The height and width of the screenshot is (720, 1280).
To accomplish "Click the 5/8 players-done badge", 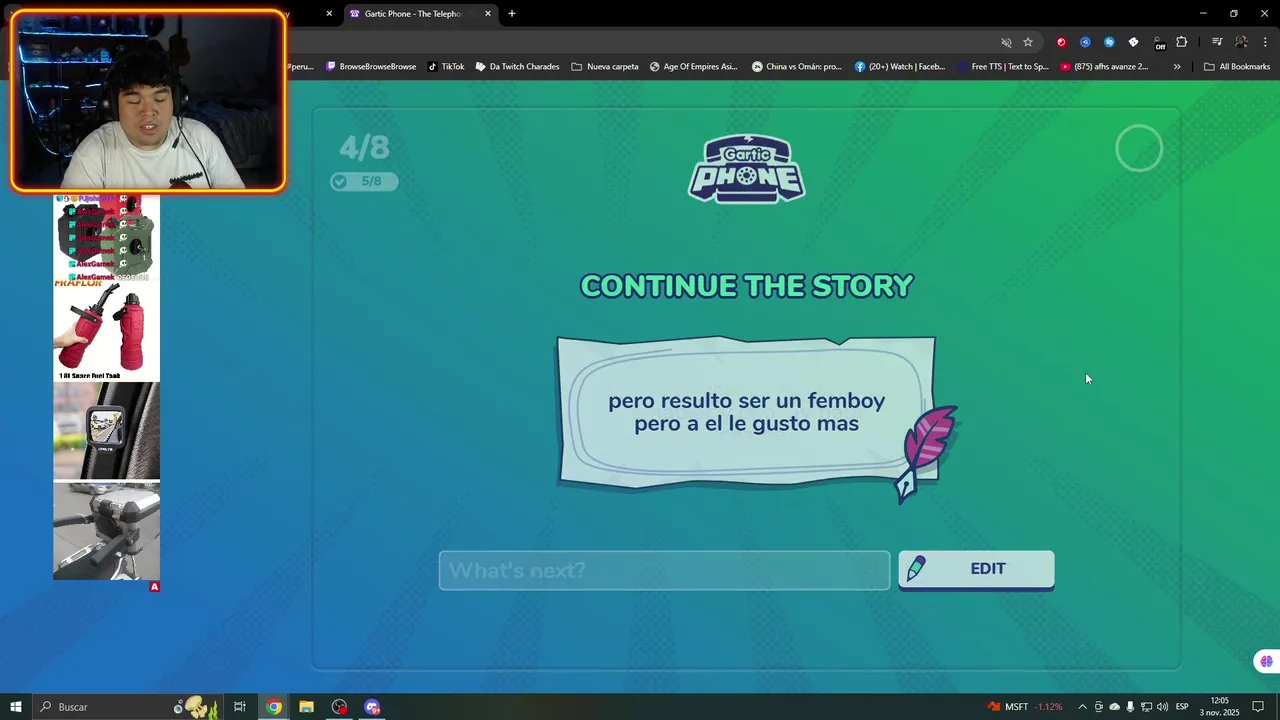I will [x=364, y=181].
